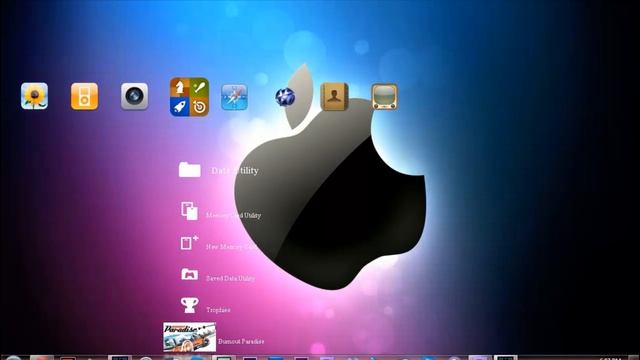Open the white folder icon

click(x=189, y=169)
